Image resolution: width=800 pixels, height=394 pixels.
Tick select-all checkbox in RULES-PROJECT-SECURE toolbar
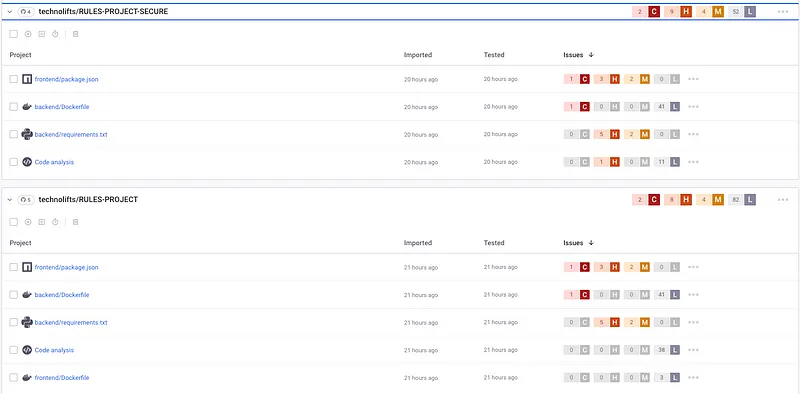[14, 34]
